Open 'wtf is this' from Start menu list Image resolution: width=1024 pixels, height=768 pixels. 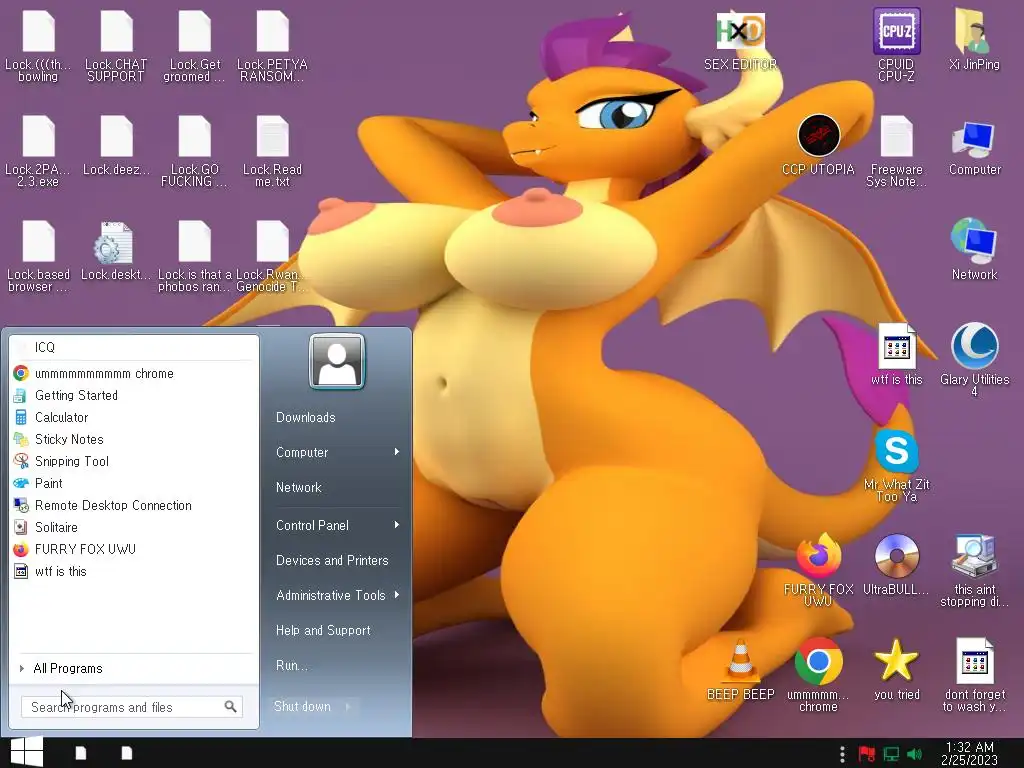tap(133, 571)
